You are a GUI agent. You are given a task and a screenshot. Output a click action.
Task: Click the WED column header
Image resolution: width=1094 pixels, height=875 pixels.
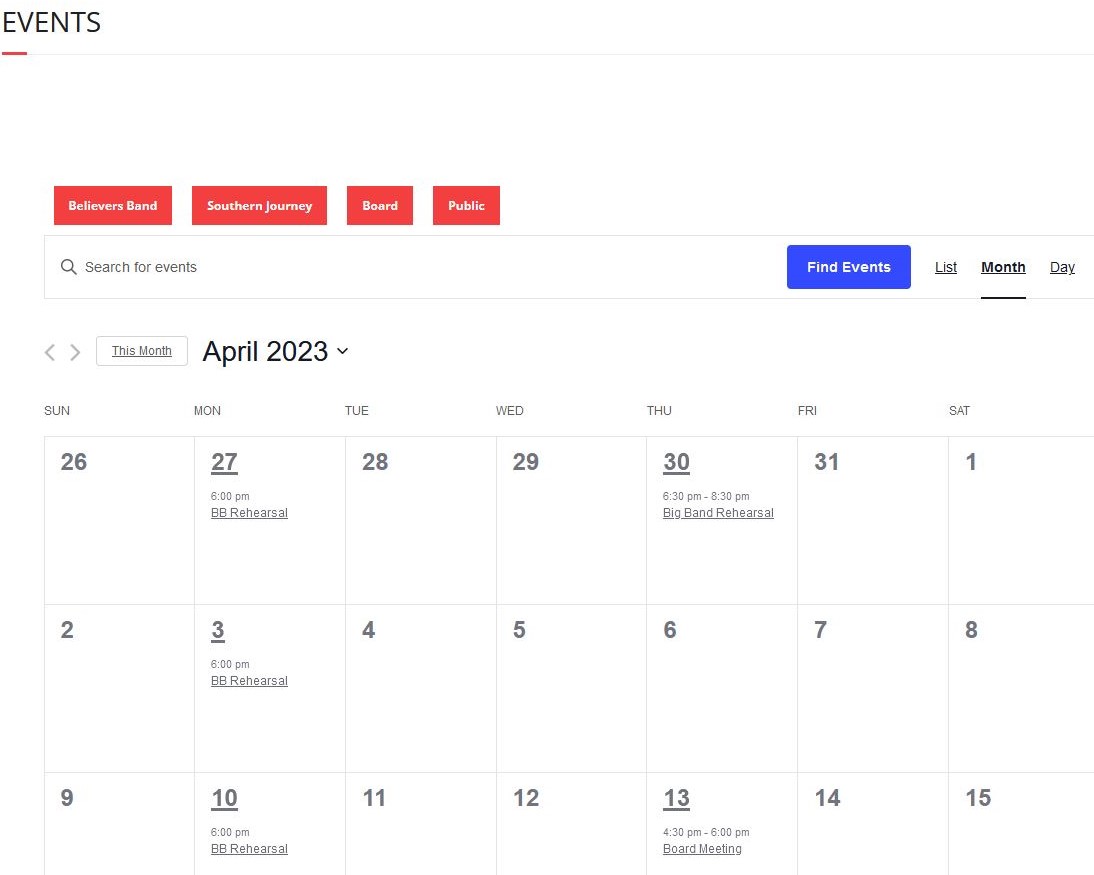tap(509, 411)
